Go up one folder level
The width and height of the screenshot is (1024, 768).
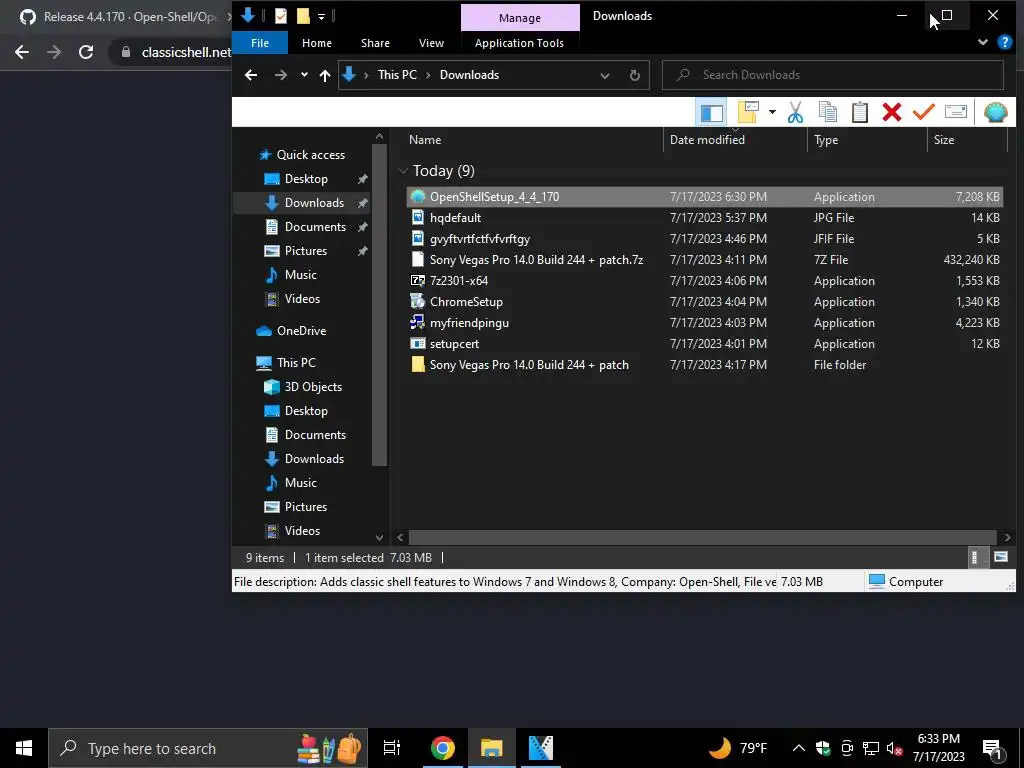(x=325, y=75)
